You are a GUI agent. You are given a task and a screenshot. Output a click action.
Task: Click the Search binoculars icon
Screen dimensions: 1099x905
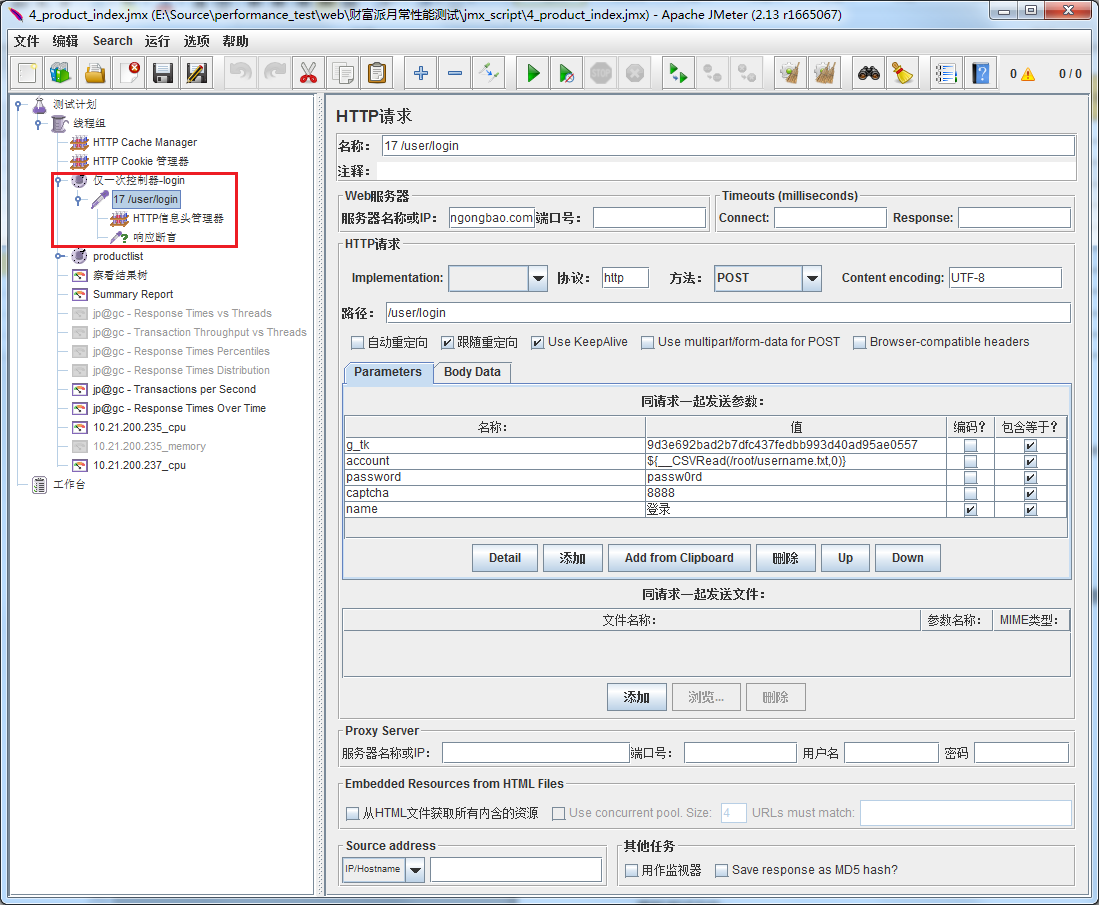(868, 73)
